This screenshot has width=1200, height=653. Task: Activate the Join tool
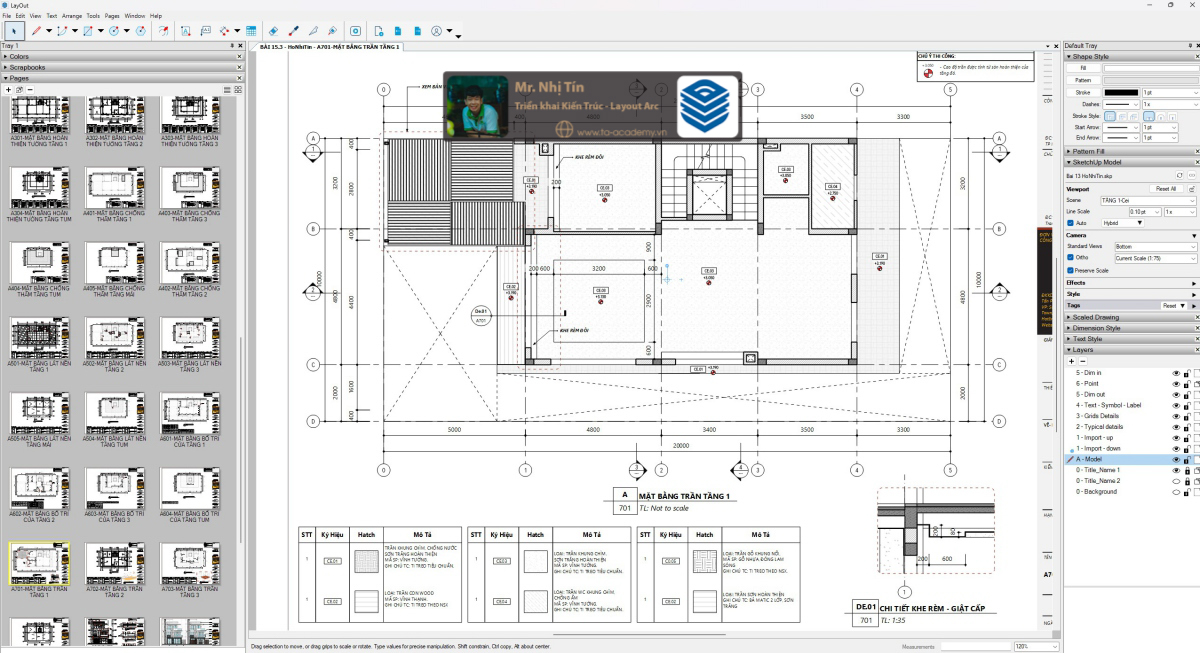332,31
